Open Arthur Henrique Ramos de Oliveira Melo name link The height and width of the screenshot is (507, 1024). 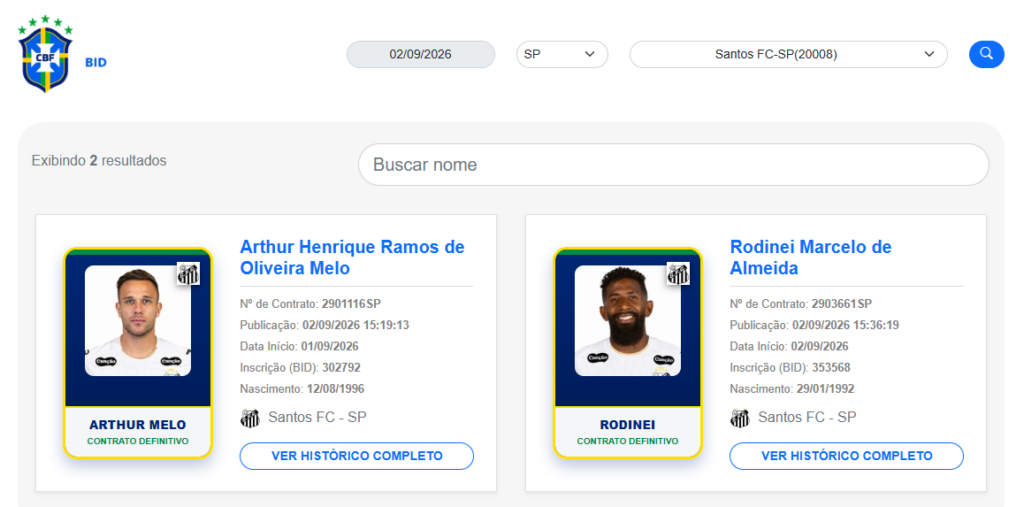(x=352, y=257)
